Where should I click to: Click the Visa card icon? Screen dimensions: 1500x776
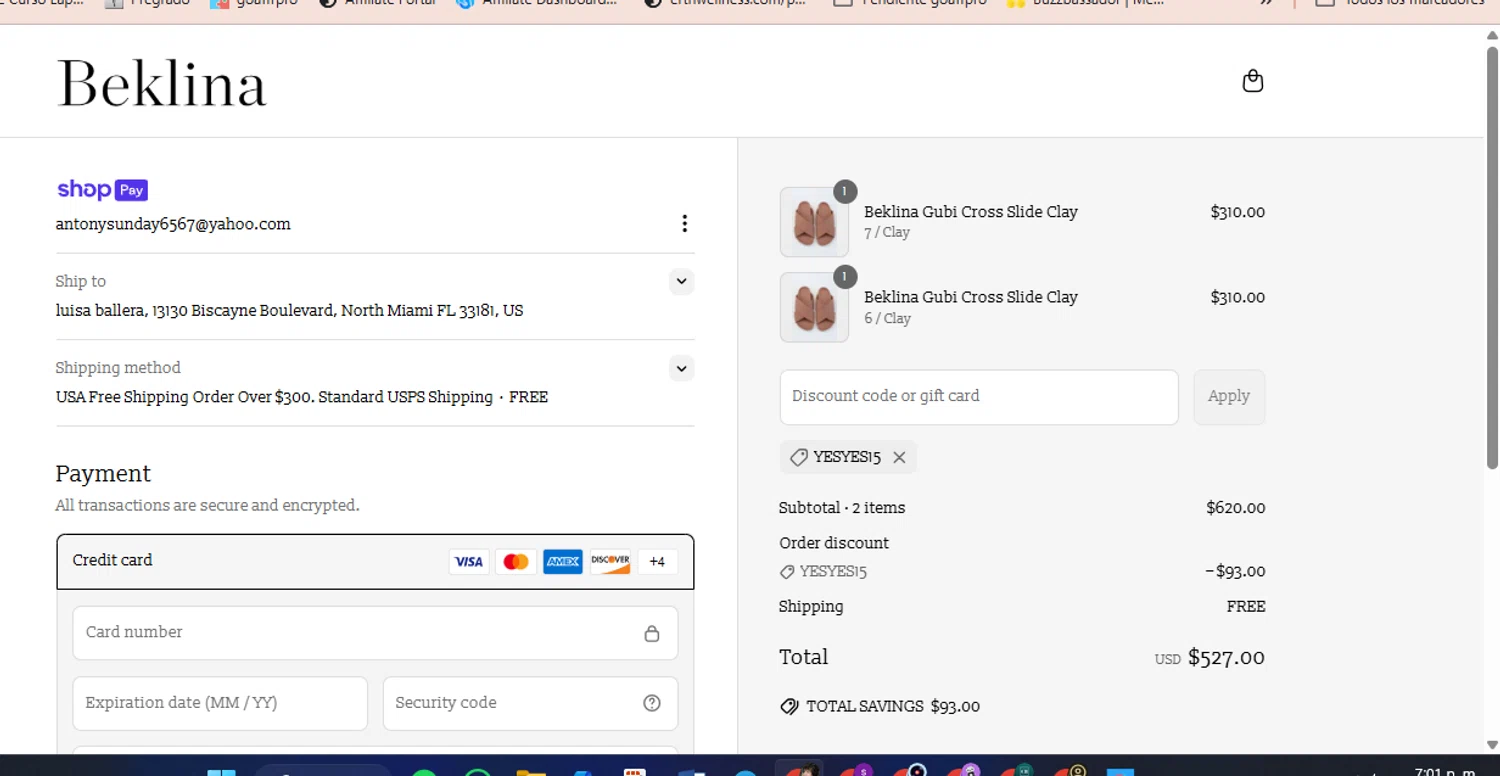(468, 562)
